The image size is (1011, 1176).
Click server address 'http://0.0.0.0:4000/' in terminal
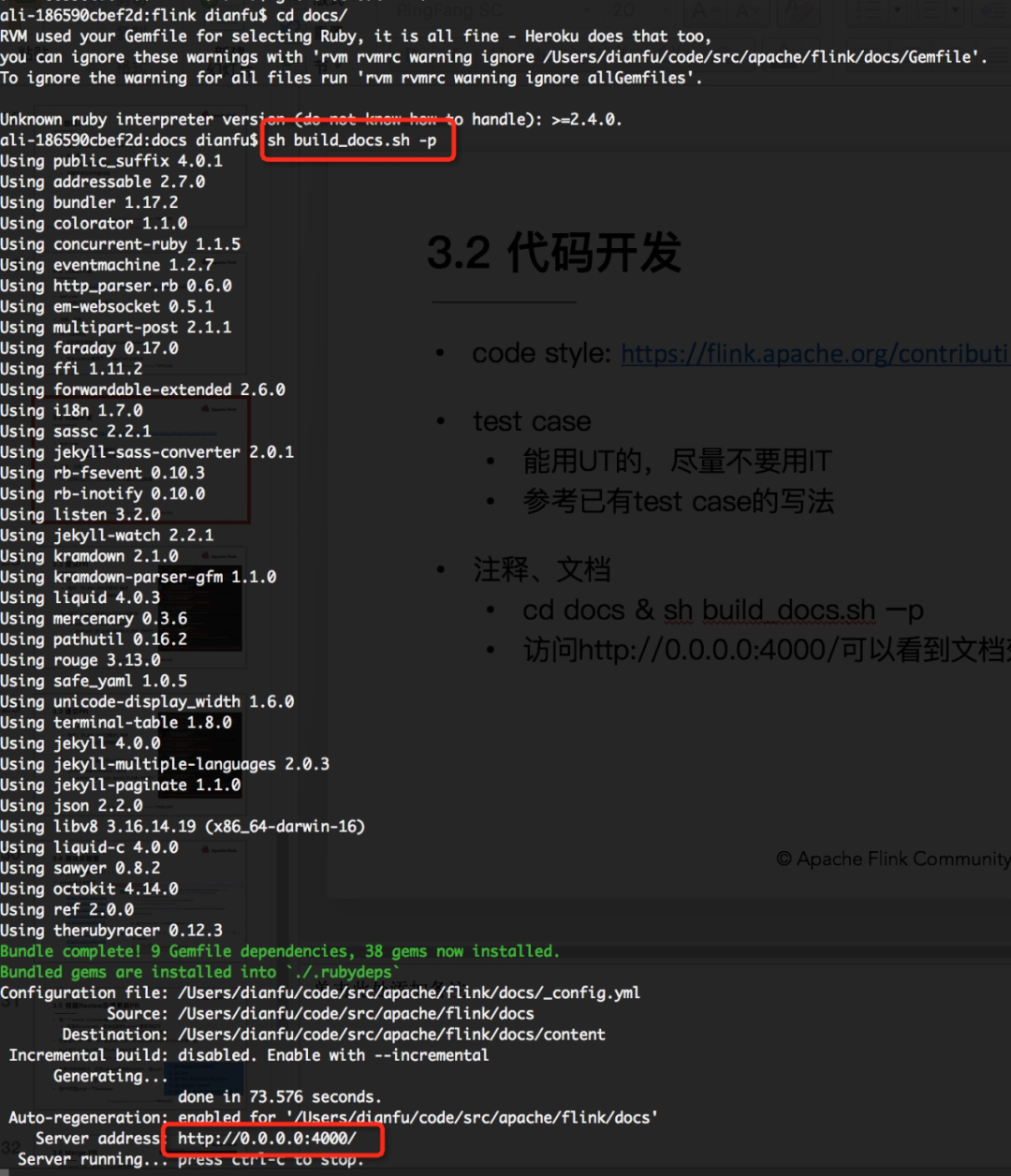tap(267, 1139)
